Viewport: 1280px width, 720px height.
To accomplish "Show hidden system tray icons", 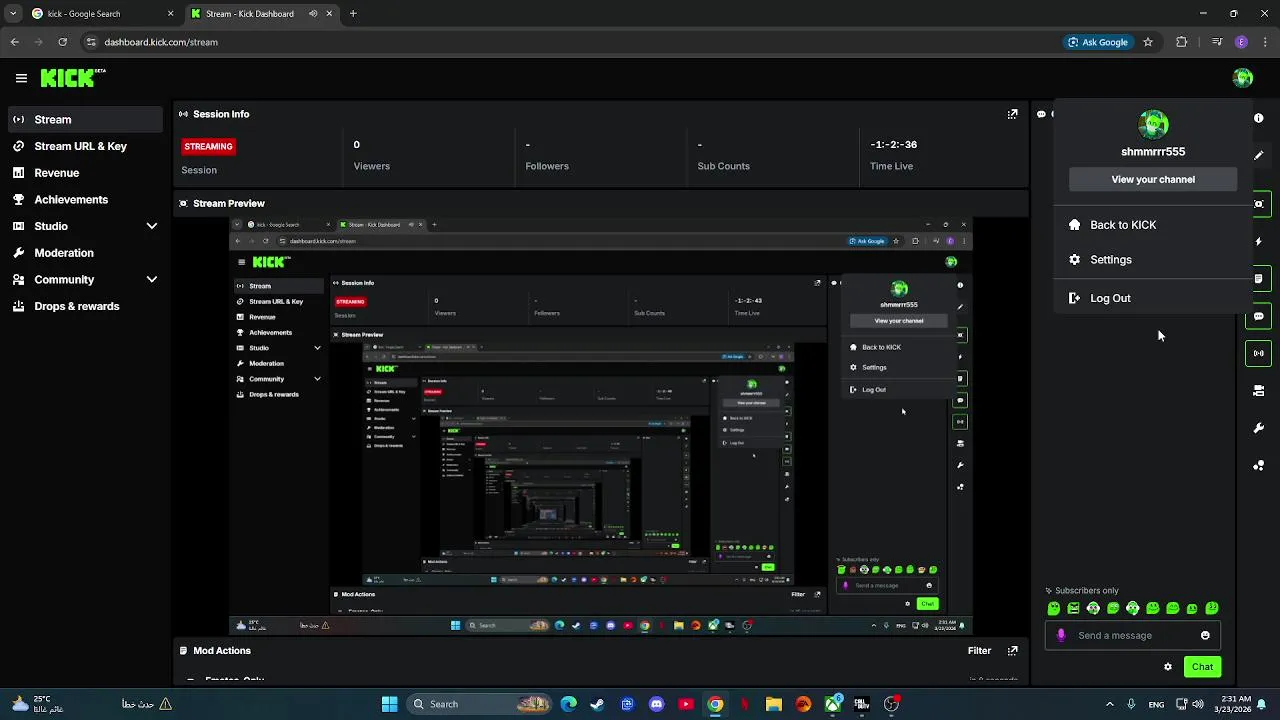I will pos(1109,704).
